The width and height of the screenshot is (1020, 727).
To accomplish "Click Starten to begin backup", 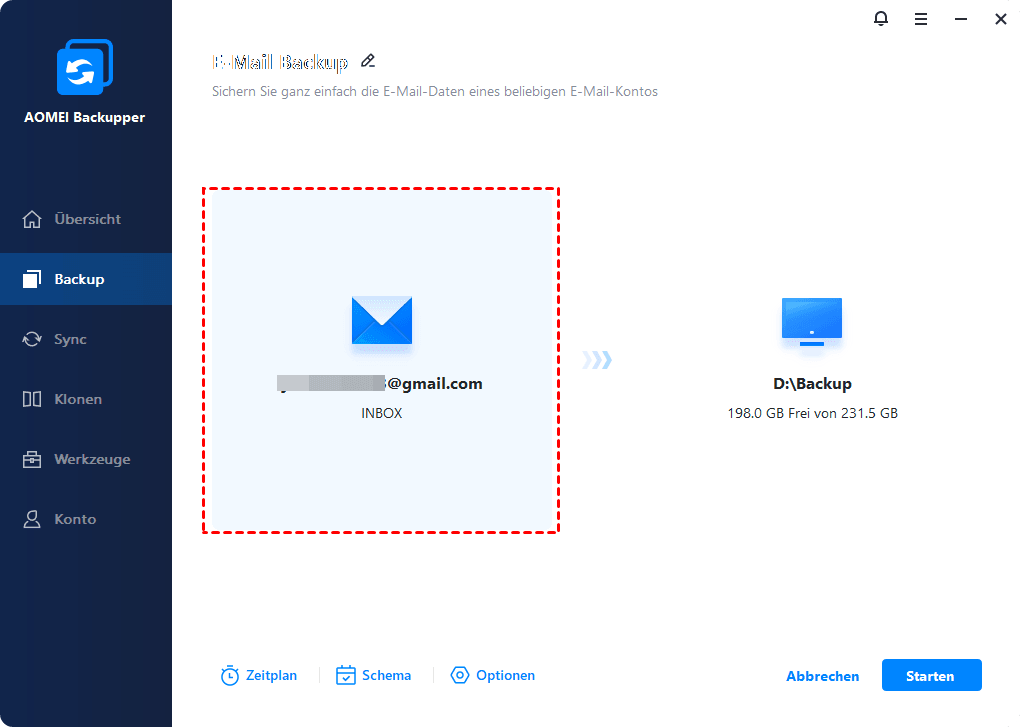I will [932, 675].
